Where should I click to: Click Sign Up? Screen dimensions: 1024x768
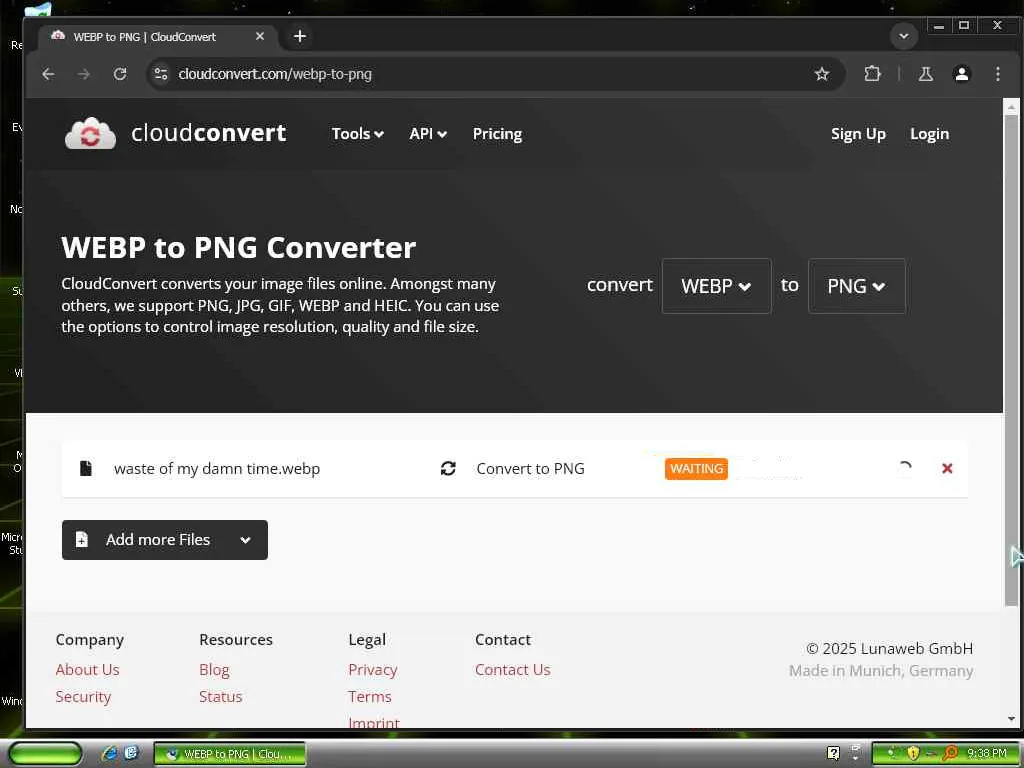[858, 134]
